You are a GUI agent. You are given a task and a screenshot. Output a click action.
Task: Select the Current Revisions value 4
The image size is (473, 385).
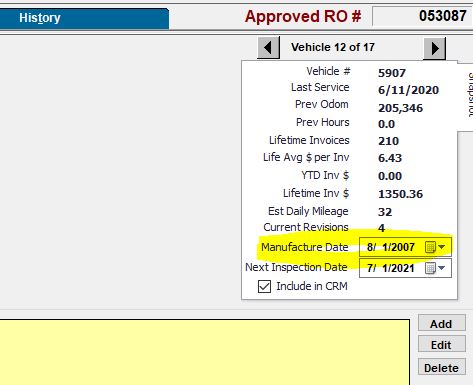382,228
